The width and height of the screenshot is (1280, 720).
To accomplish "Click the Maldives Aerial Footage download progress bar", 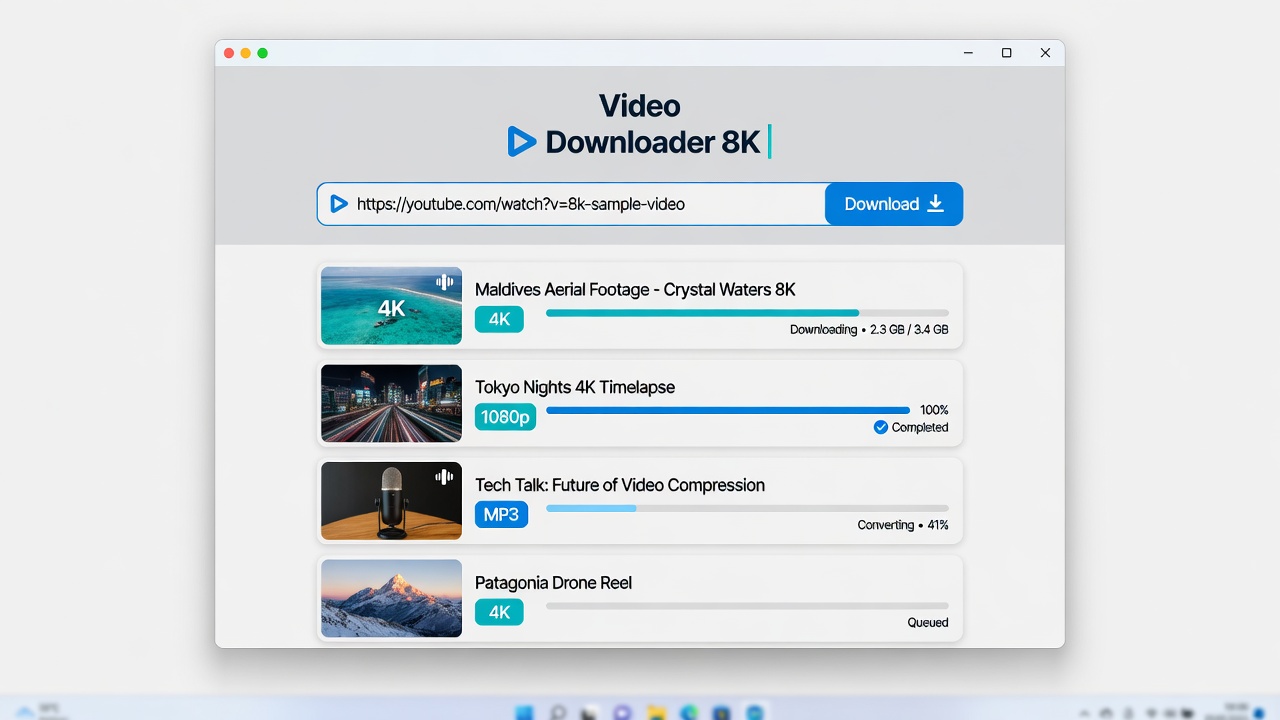I will (x=747, y=313).
